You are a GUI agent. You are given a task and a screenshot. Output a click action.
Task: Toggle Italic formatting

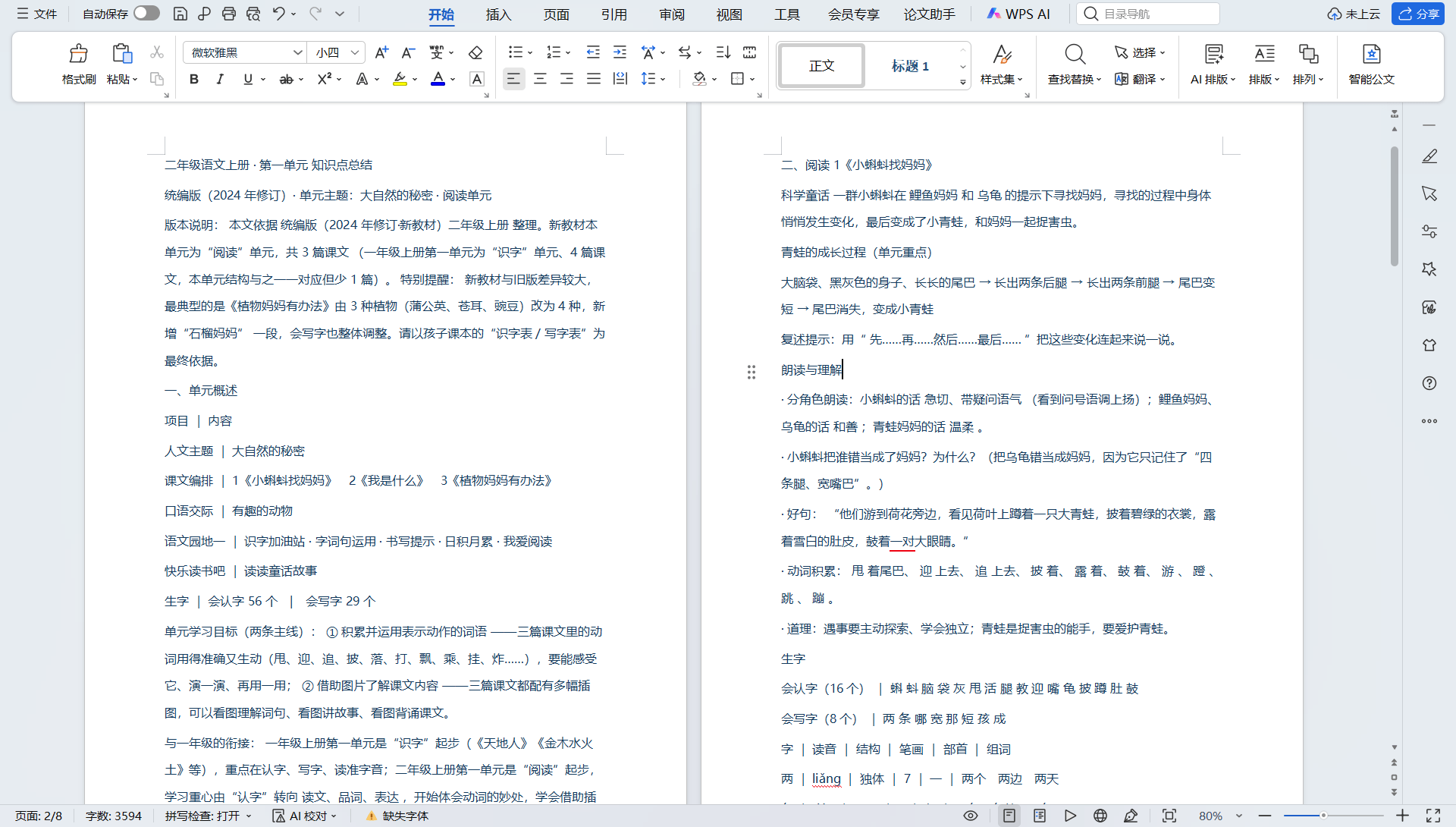[x=220, y=79]
